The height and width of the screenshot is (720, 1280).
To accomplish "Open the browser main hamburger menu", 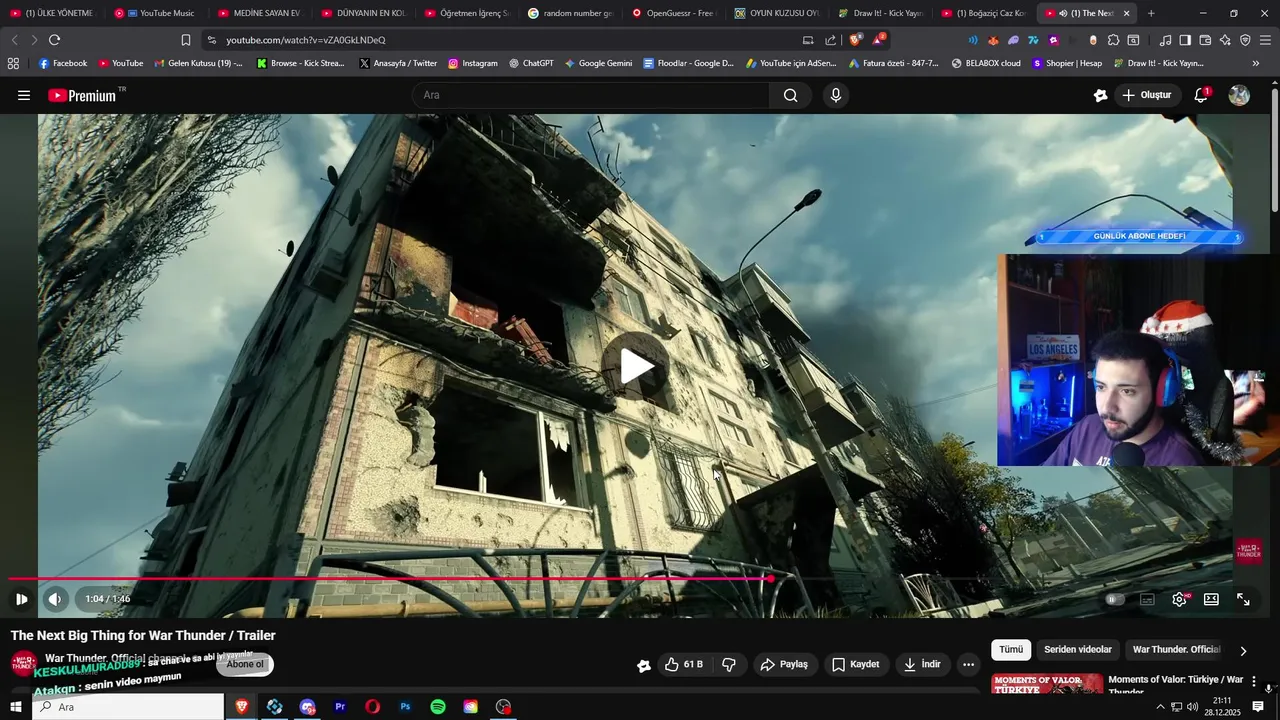I will (1266, 40).
